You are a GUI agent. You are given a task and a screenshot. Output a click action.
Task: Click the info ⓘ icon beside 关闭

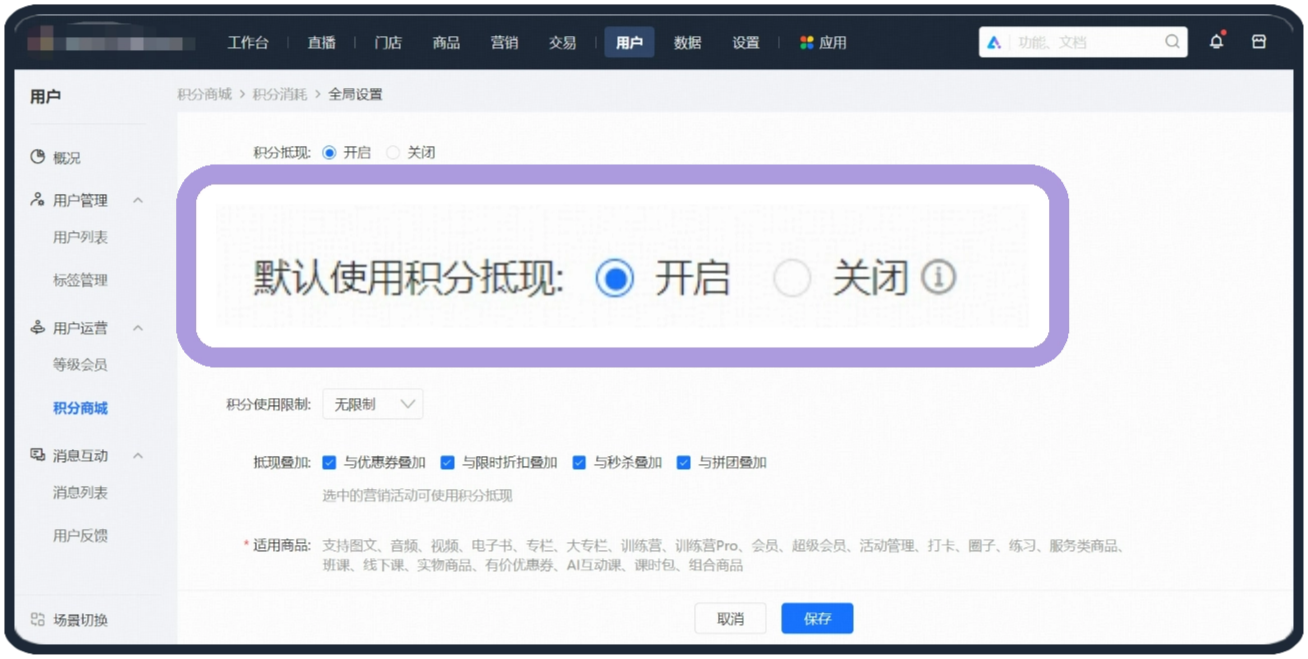click(937, 279)
